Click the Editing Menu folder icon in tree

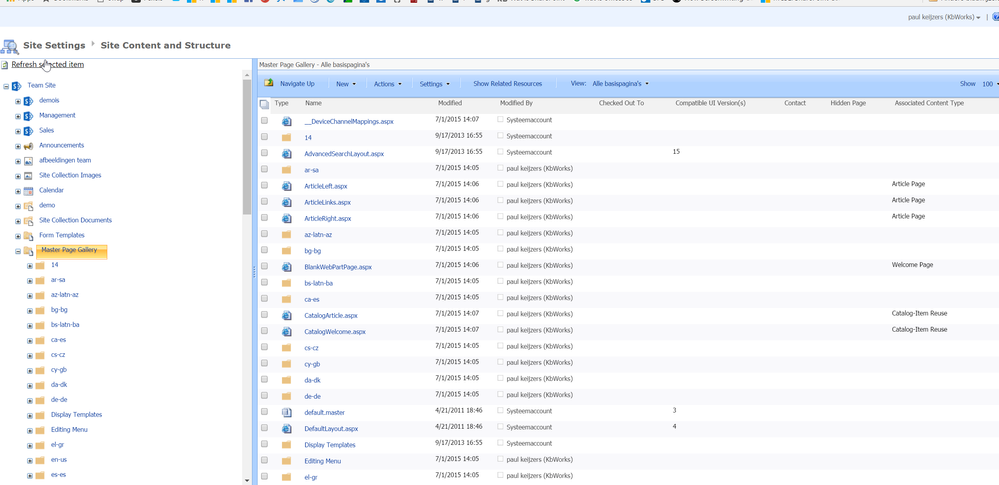[40, 430]
